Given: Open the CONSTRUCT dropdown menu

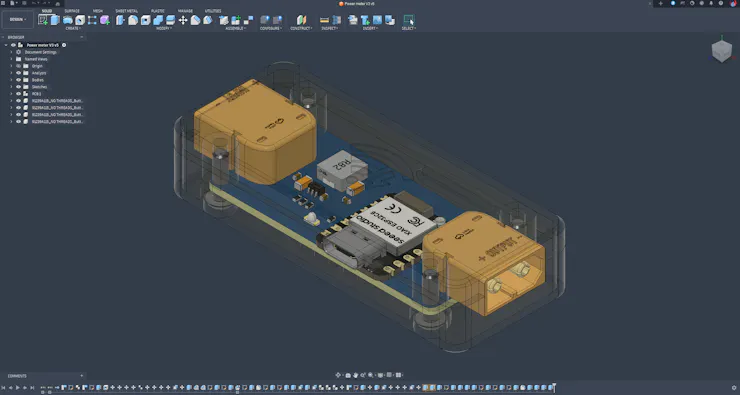Looking at the screenshot, I should pyautogui.click(x=301, y=28).
